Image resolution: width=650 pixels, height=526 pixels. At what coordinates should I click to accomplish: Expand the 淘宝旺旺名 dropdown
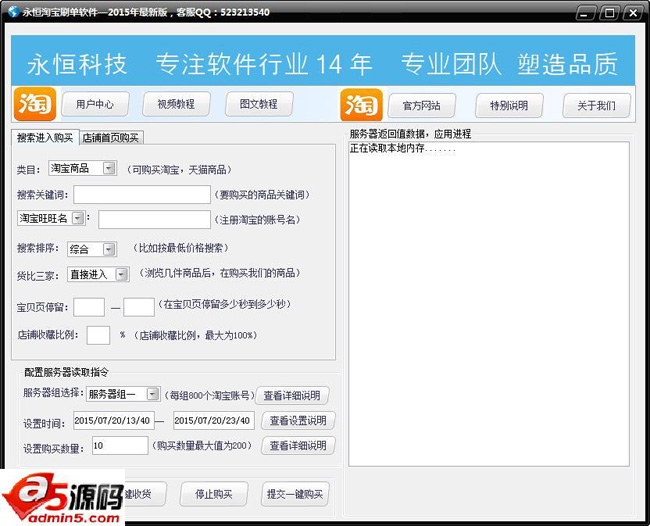78,218
